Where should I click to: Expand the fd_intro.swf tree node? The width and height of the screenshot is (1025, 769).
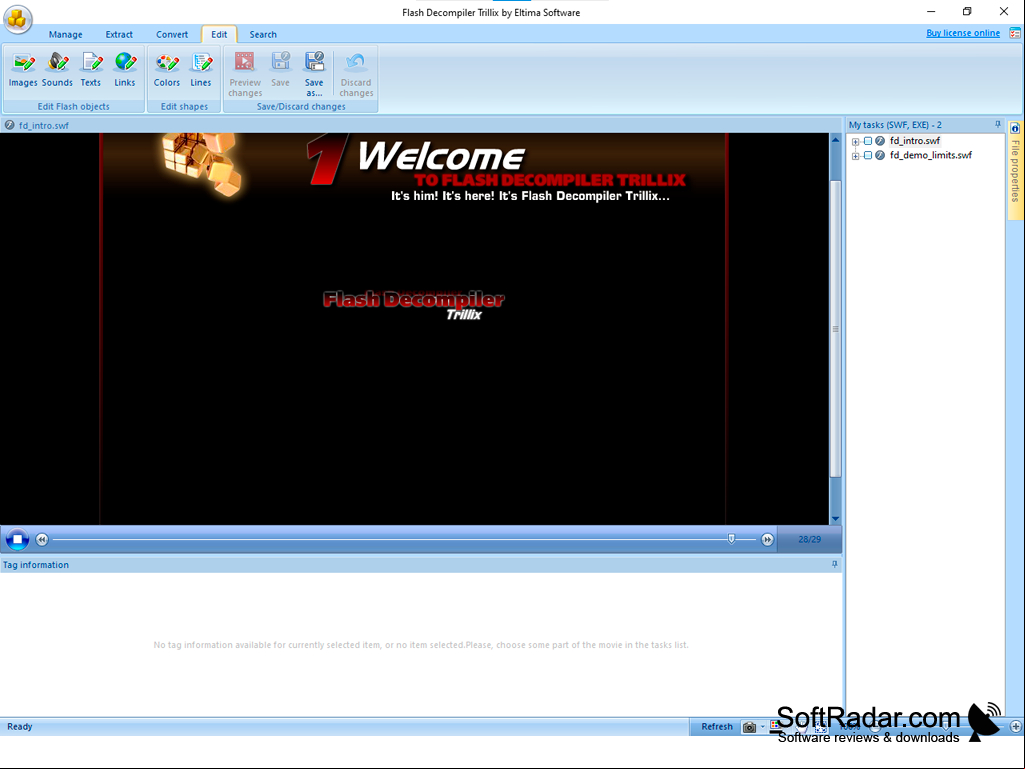855,141
